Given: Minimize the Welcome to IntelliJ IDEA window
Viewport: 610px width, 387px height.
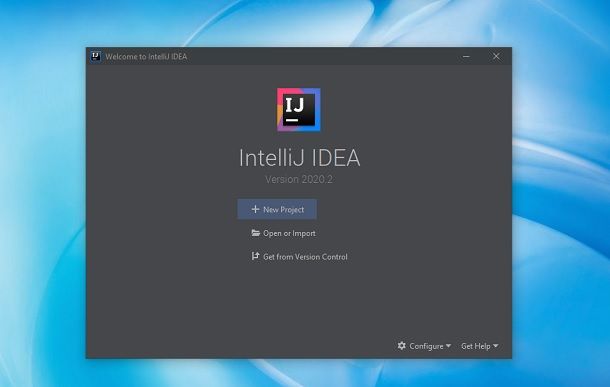Looking at the screenshot, I should (466, 56).
